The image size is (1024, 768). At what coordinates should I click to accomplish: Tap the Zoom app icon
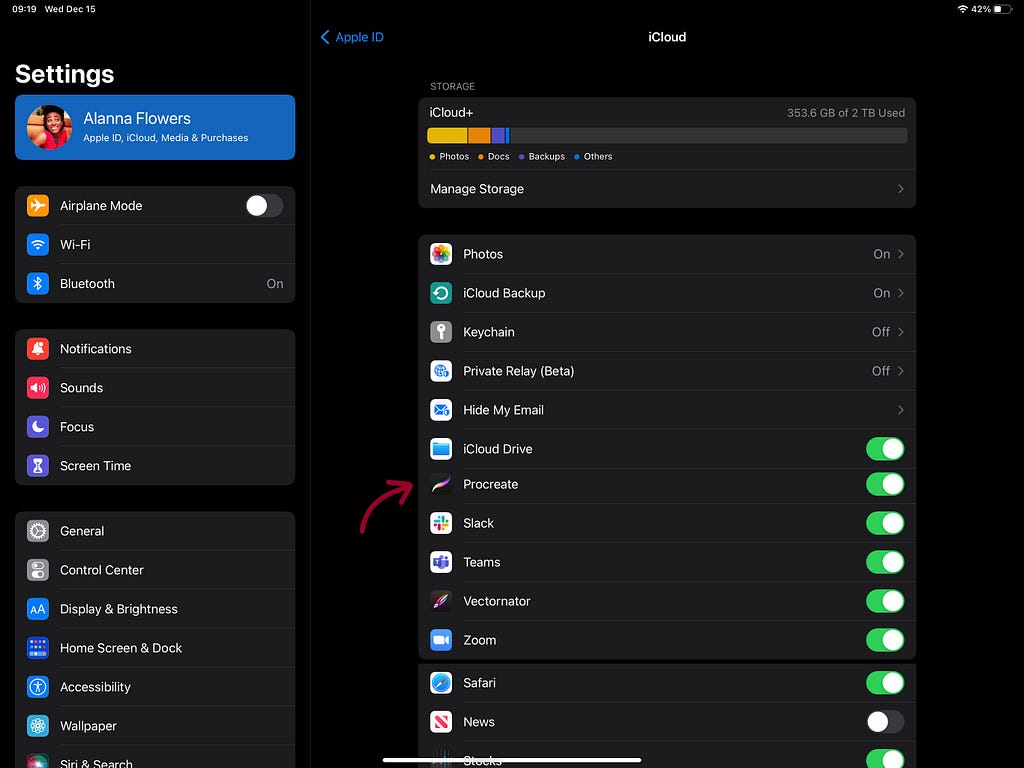point(441,641)
